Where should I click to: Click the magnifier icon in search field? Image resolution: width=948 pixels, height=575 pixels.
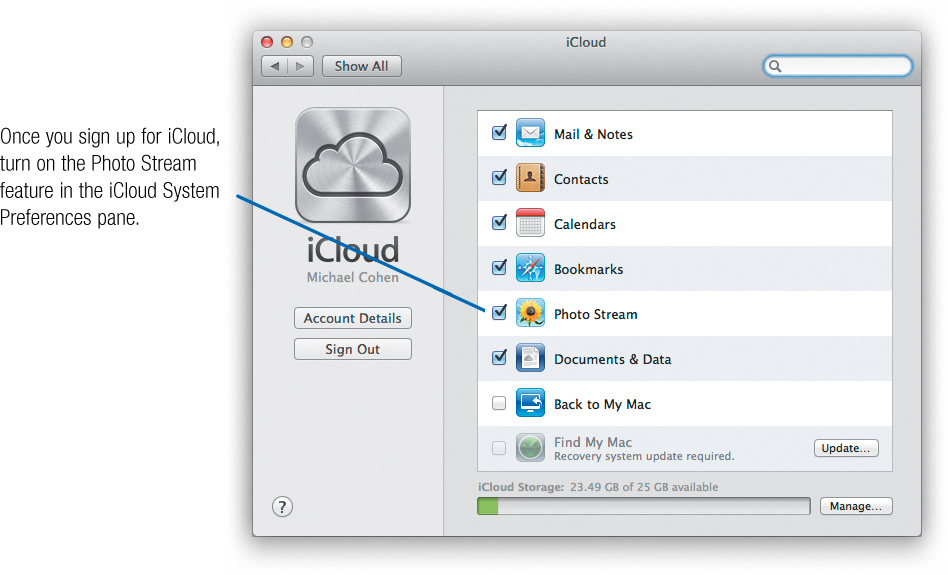pyautogui.click(x=775, y=66)
